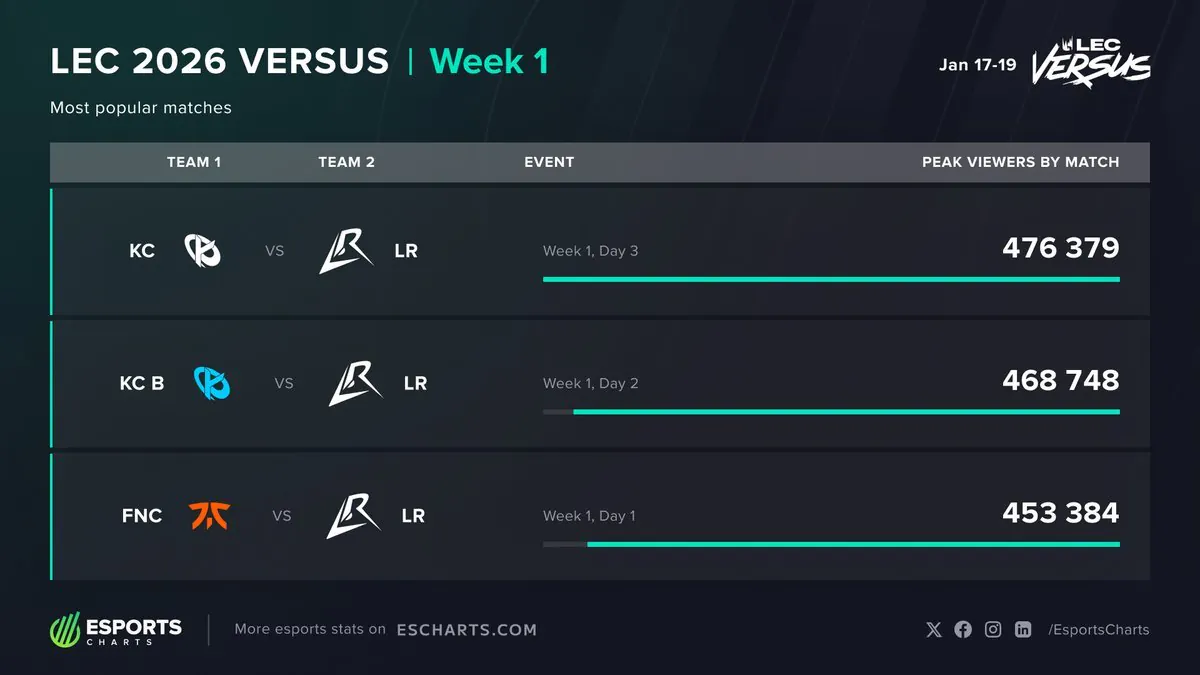The height and width of the screenshot is (675, 1200).
Task: Click the LR logo in first match row
Action: [x=346, y=250]
